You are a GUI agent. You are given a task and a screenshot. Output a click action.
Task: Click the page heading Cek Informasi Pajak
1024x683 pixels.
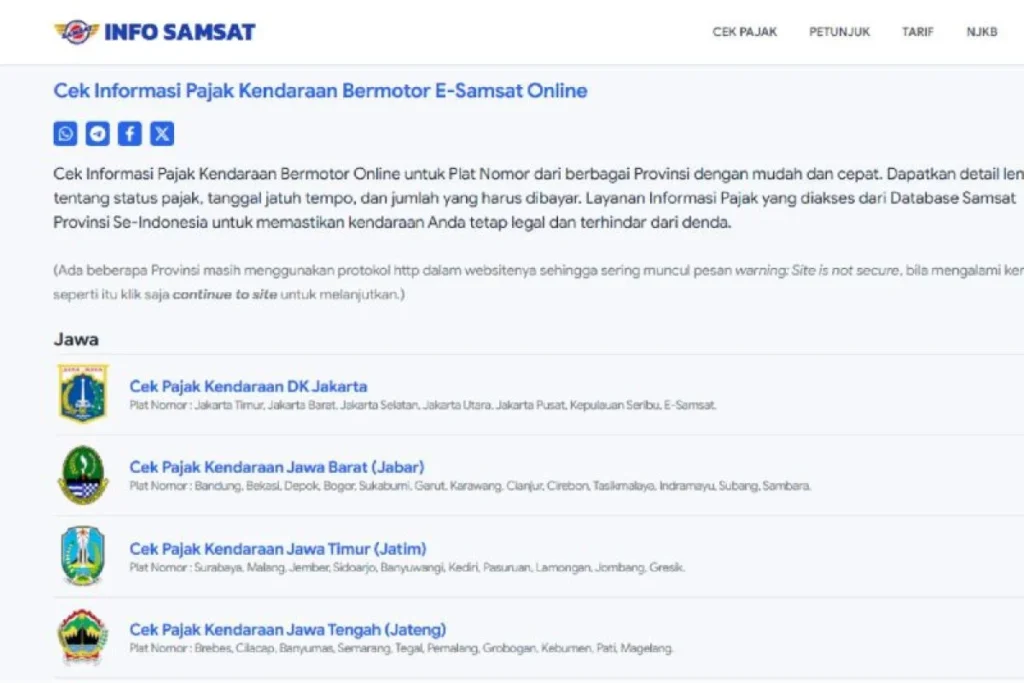click(320, 91)
